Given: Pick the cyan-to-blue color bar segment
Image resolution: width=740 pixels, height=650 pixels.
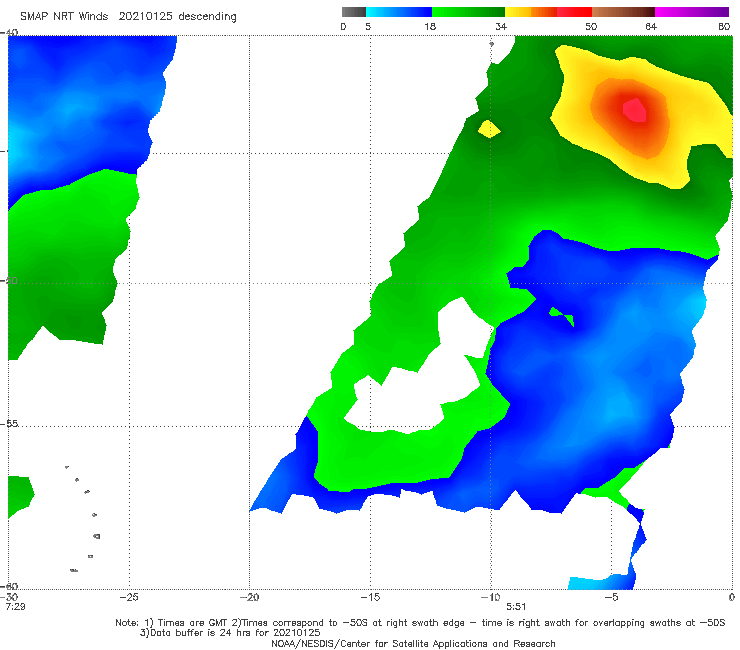Looking at the screenshot, I should click(x=399, y=12).
